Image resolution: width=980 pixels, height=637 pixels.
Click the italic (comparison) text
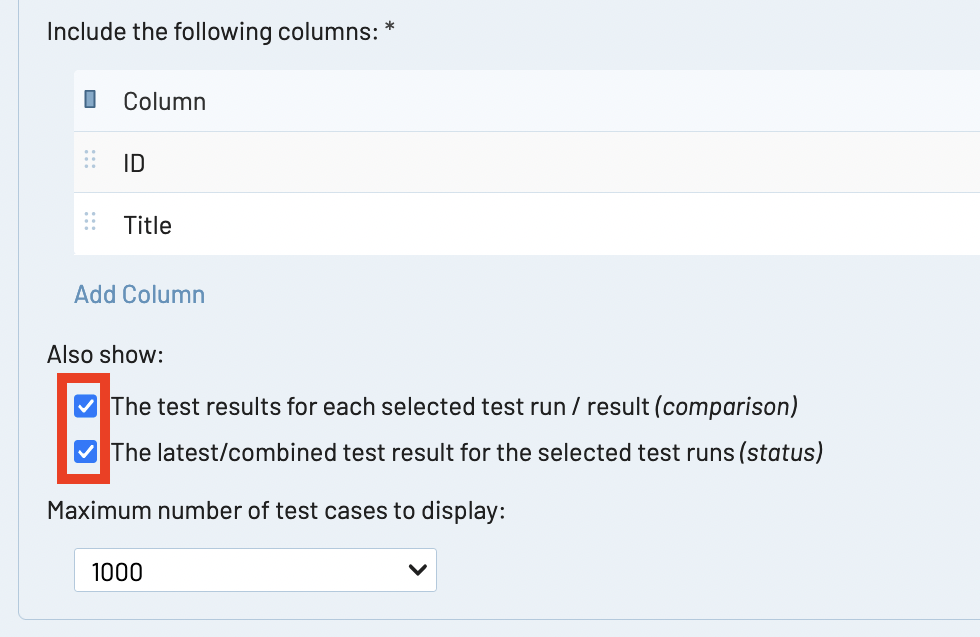pos(726,407)
